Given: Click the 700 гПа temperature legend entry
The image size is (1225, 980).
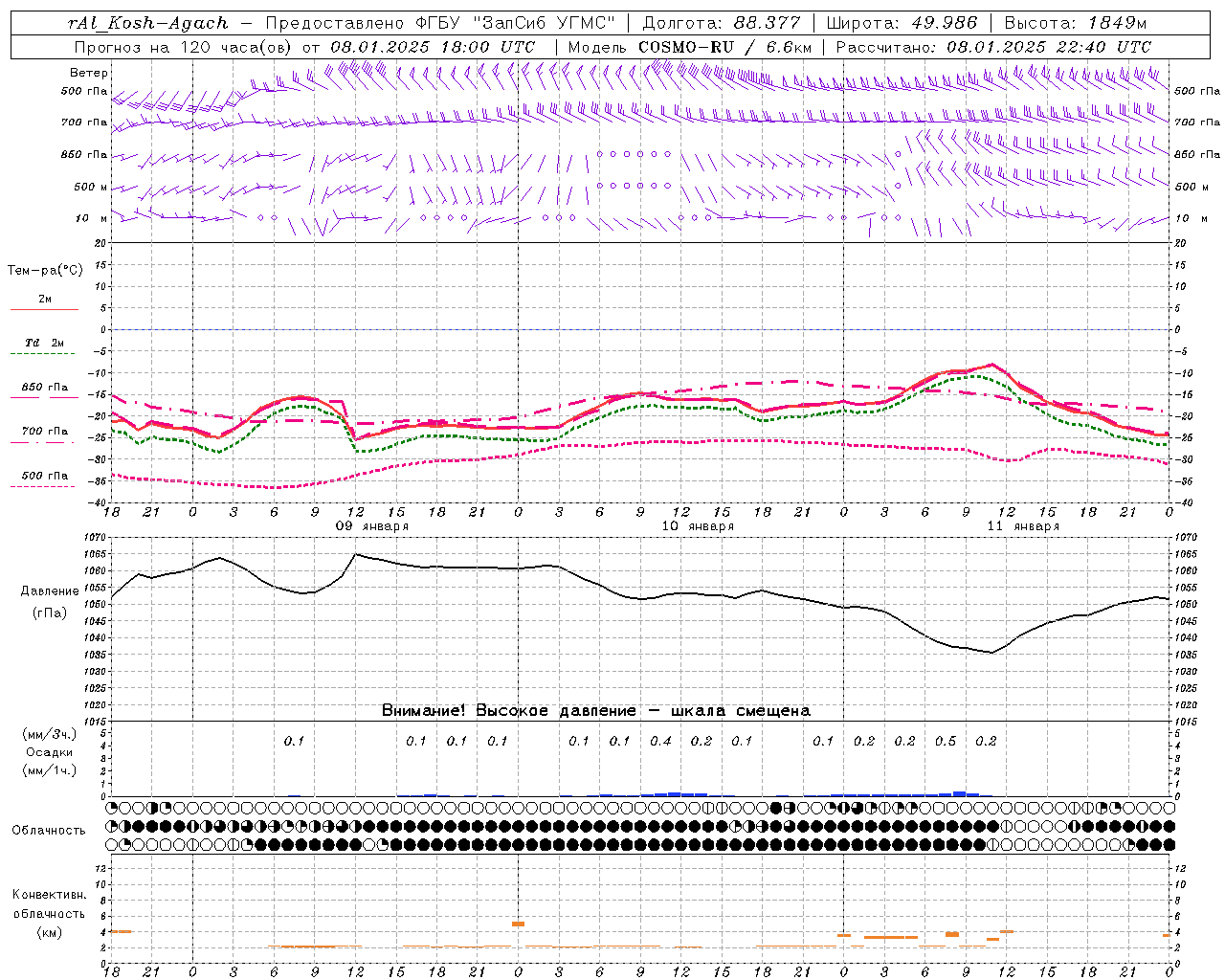Looking at the screenshot, I should pos(45,432).
